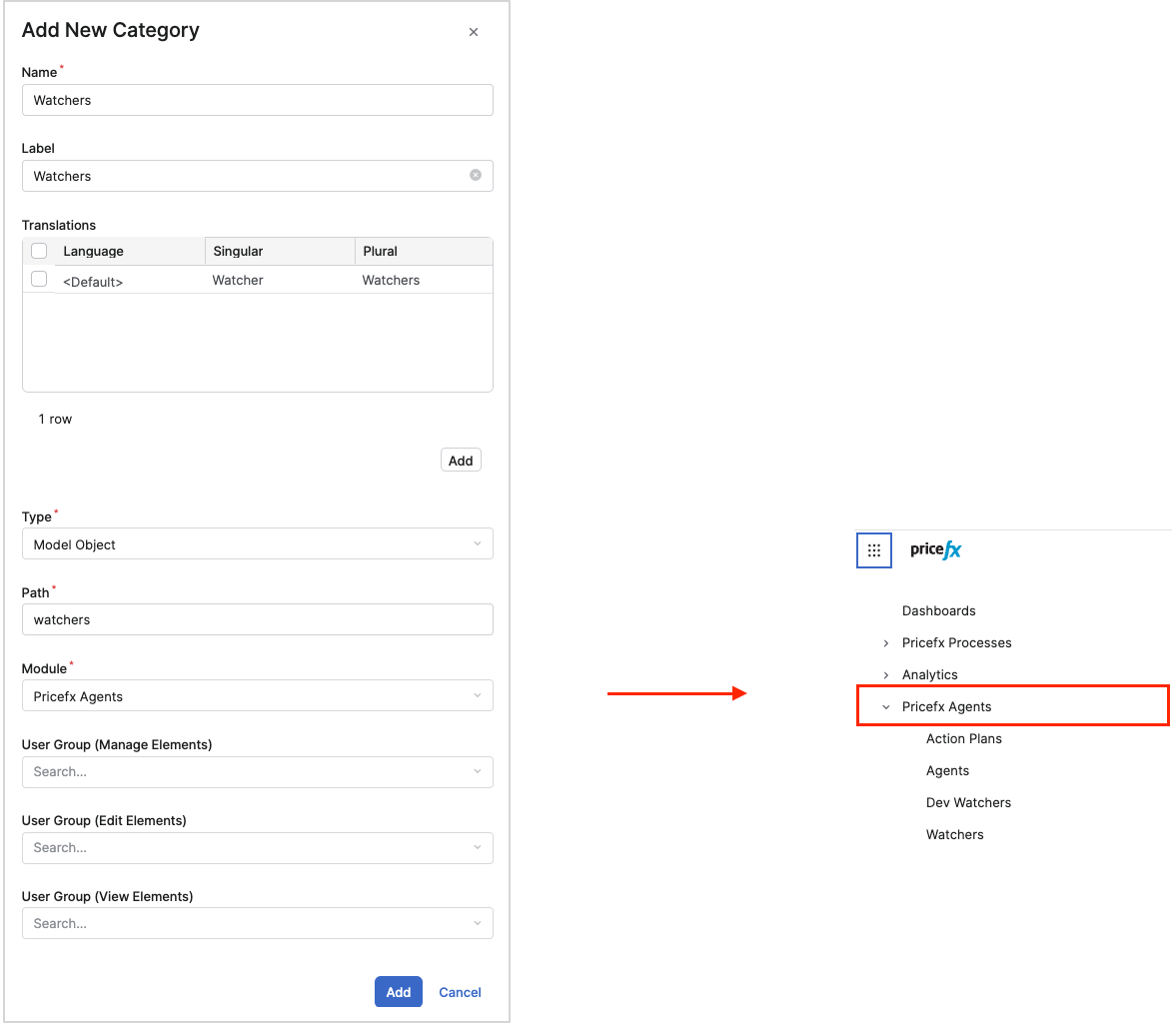1176x1023 pixels.
Task: Open Dev Watchers in sidebar
Action: pos(968,802)
